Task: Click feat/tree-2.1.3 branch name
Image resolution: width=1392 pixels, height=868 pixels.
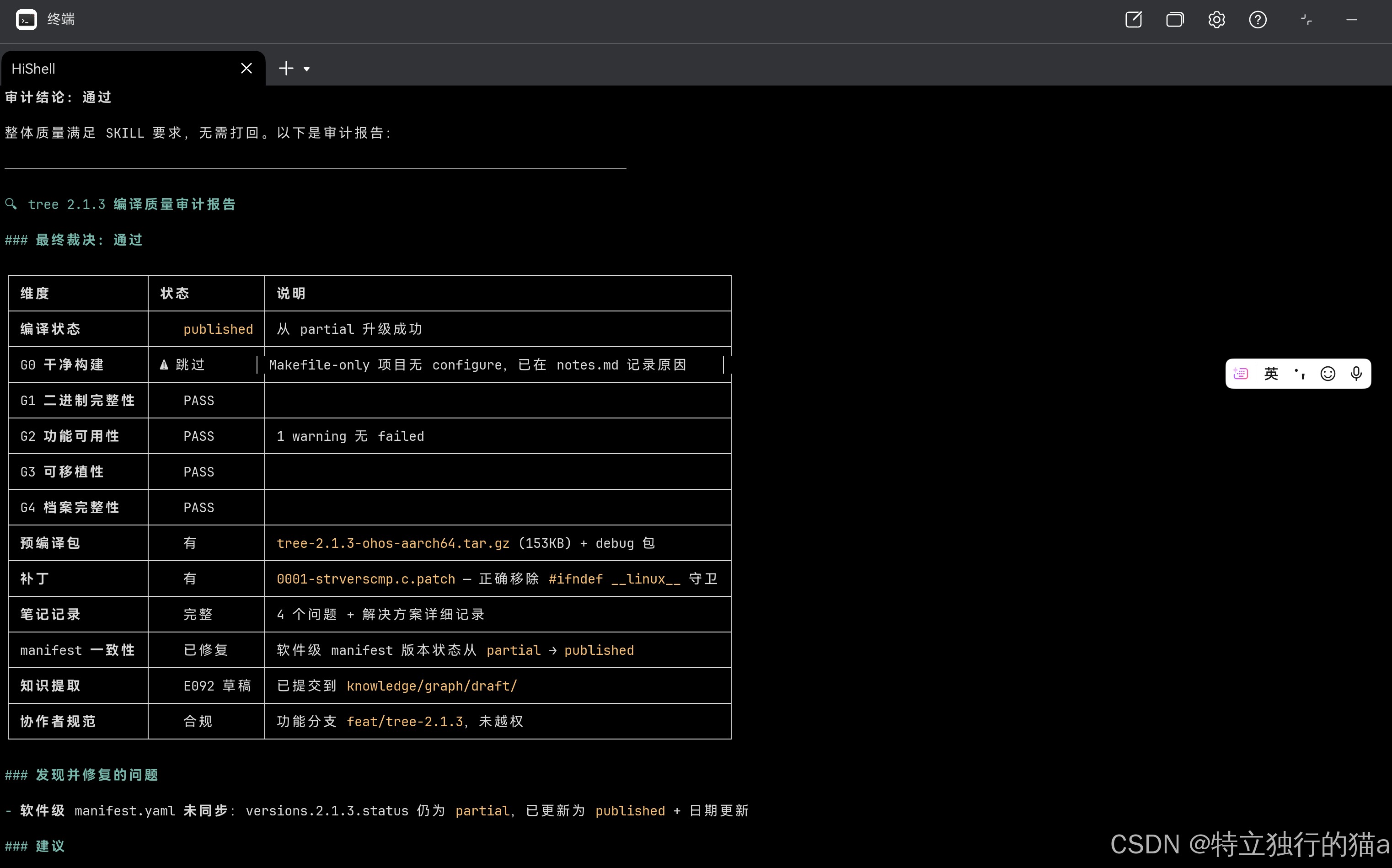Action: 405,722
